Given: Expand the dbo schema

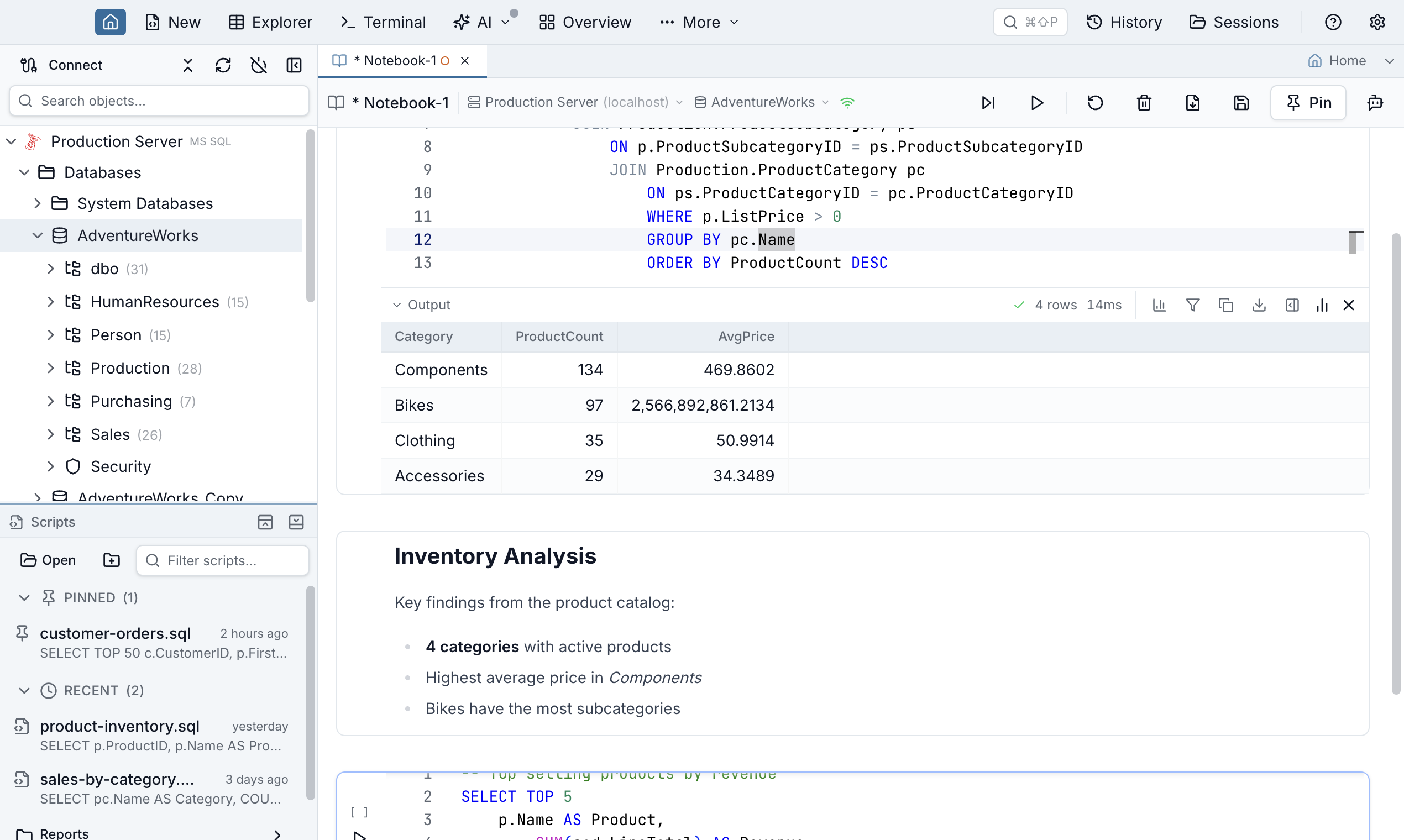Looking at the screenshot, I should click(51, 268).
